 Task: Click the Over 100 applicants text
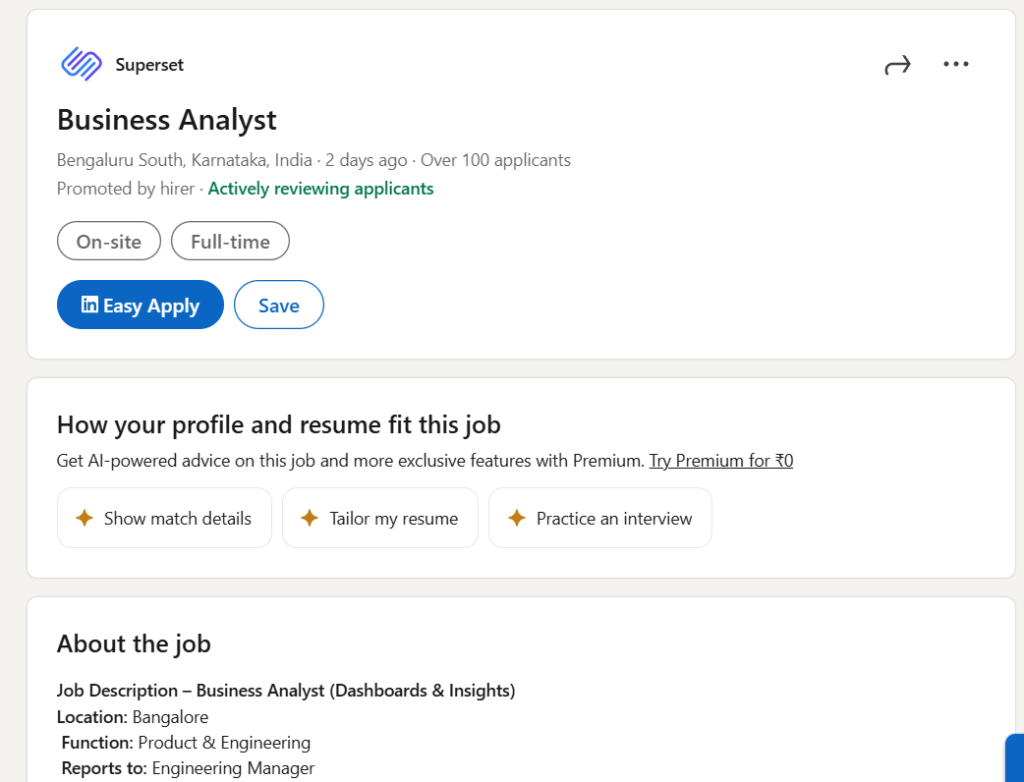tap(496, 160)
